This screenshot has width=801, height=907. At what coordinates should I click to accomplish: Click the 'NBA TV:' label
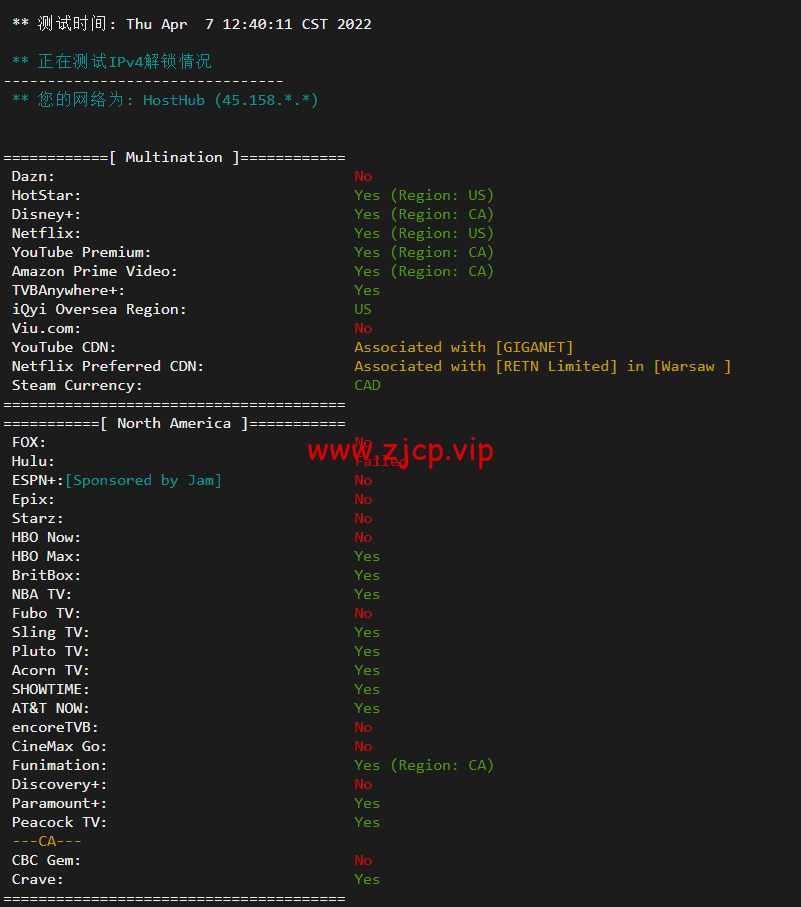42,595
